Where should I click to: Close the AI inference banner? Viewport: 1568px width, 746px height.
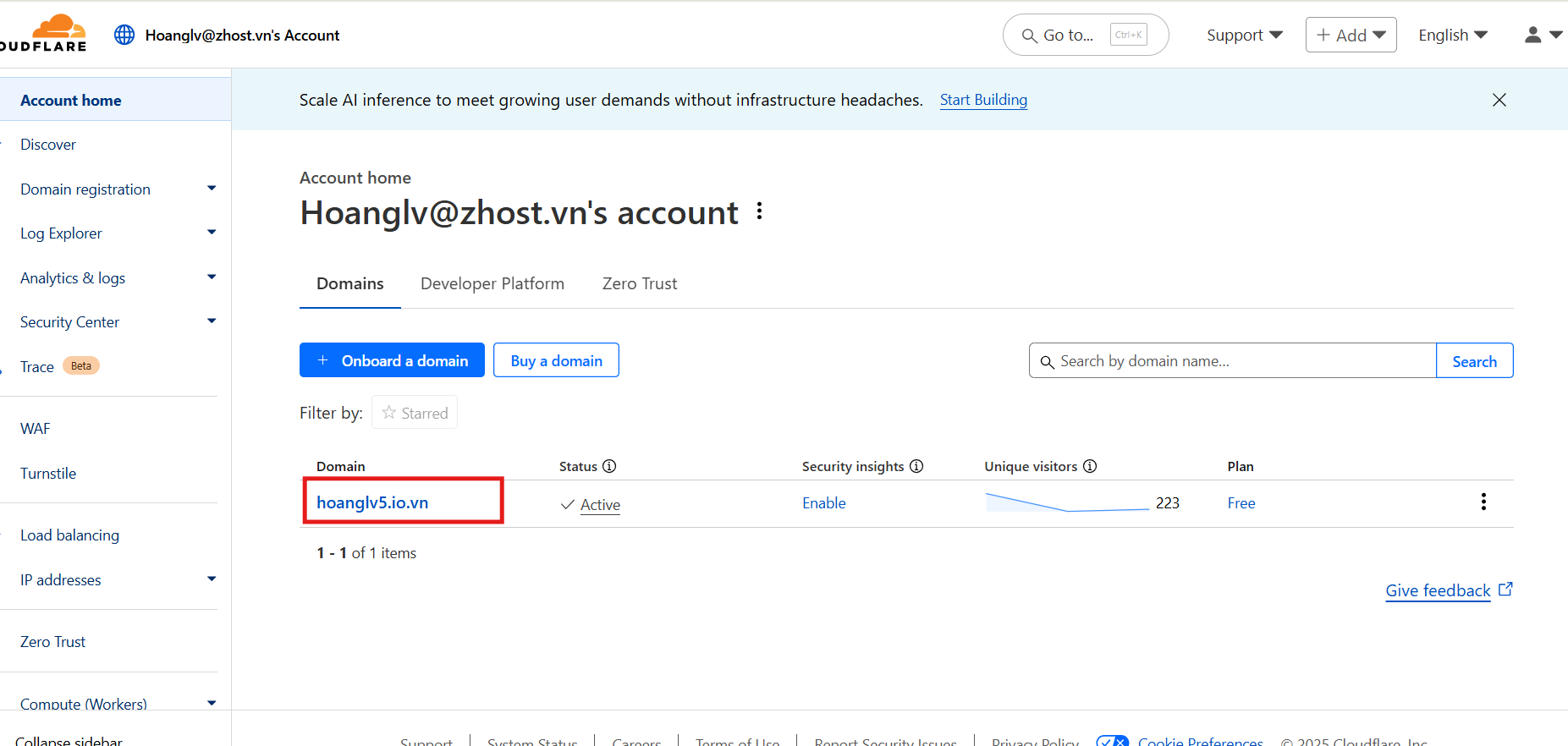pyautogui.click(x=1499, y=100)
